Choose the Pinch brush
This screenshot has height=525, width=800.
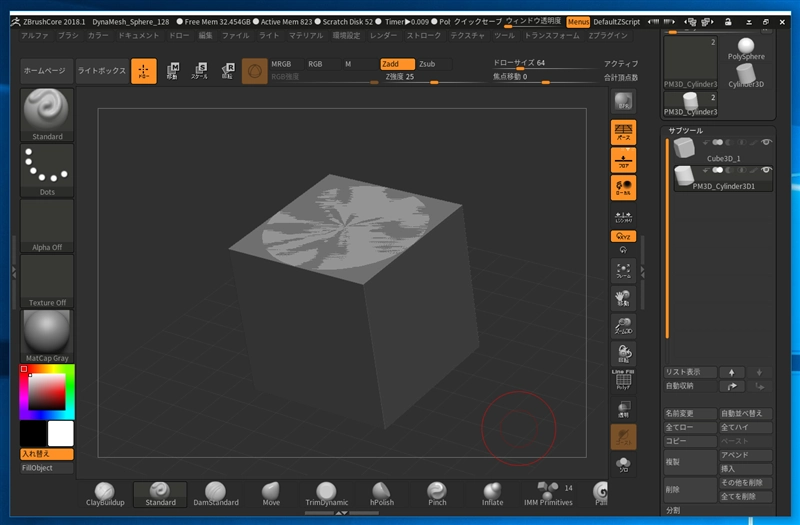click(437, 494)
